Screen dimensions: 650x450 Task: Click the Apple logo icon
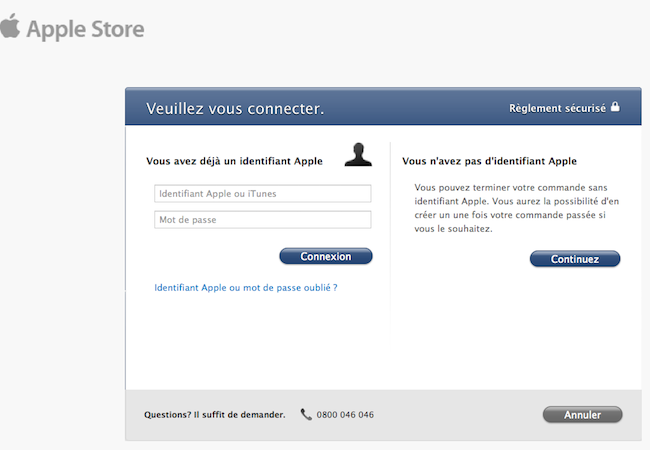click(10, 26)
